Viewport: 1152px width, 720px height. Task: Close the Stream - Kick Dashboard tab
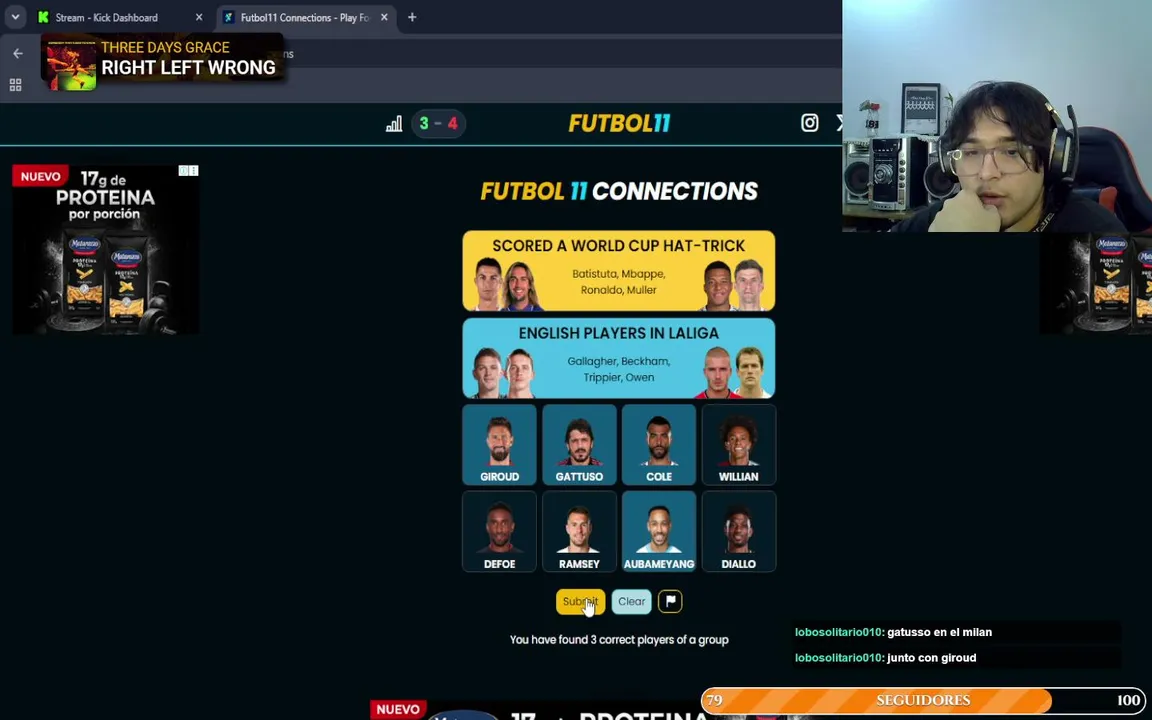(x=198, y=17)
